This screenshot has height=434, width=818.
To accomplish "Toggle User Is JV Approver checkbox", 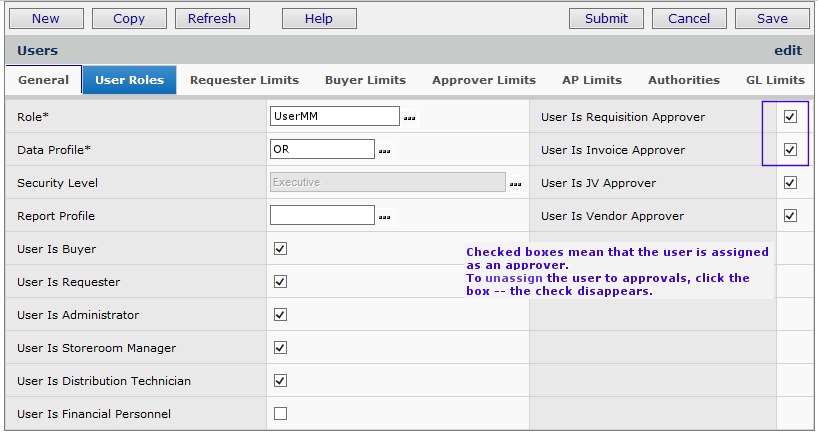I will [x=790, y=183].
